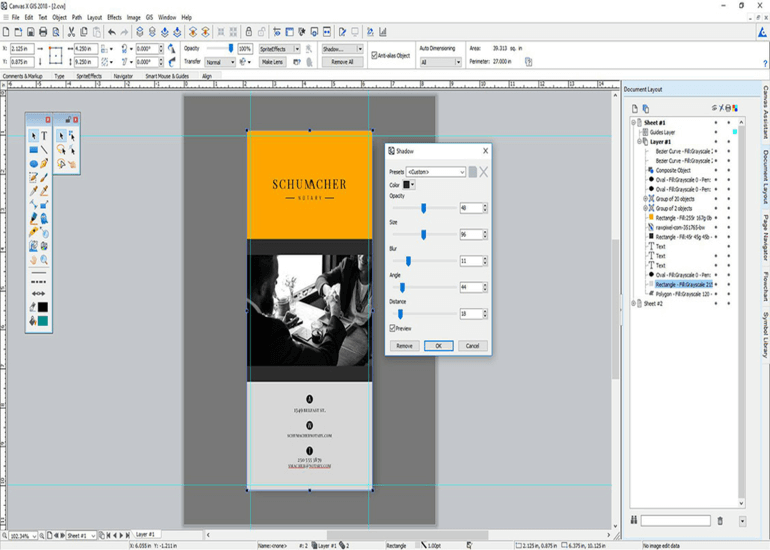The height and width of the screenshot is (550, 770).
Task: Click the shadow Opacity slider handle
Action: (x=424, y=208)
